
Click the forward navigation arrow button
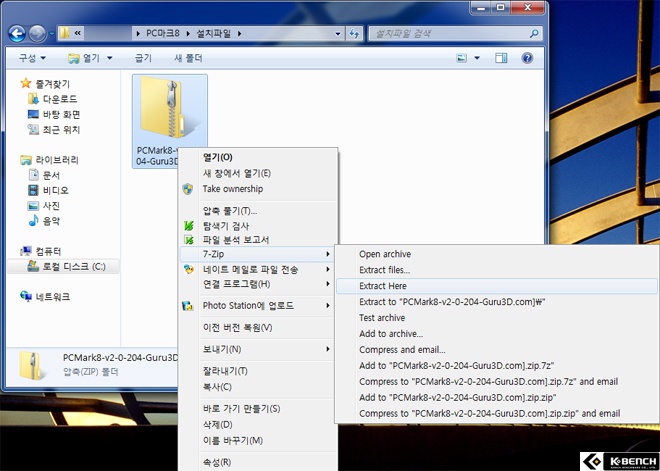[x=37, y=34]
